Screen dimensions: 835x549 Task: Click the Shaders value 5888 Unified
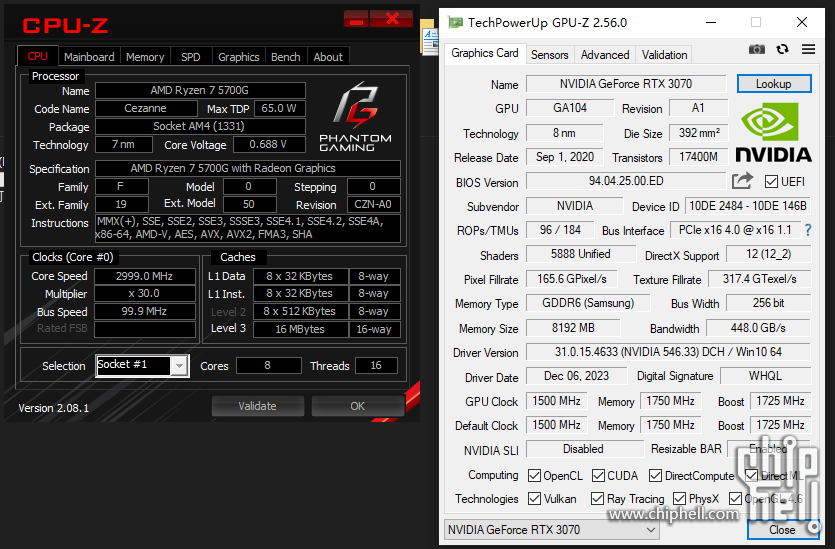coord(580,254)
